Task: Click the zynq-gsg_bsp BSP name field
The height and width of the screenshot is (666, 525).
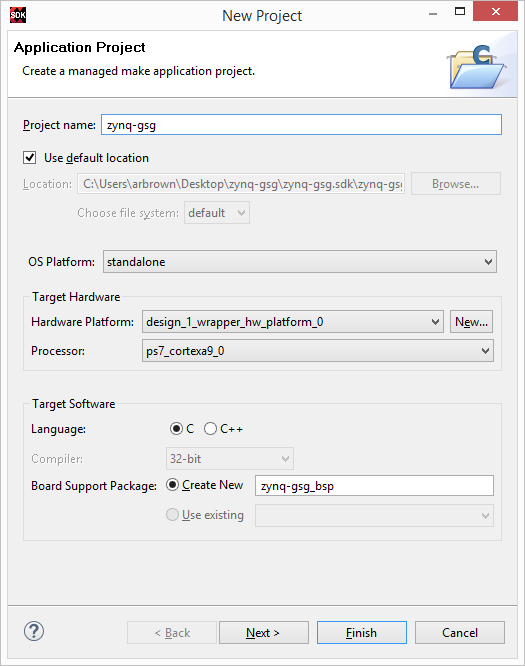Action: pyautogui.click(x=374, y=485)
